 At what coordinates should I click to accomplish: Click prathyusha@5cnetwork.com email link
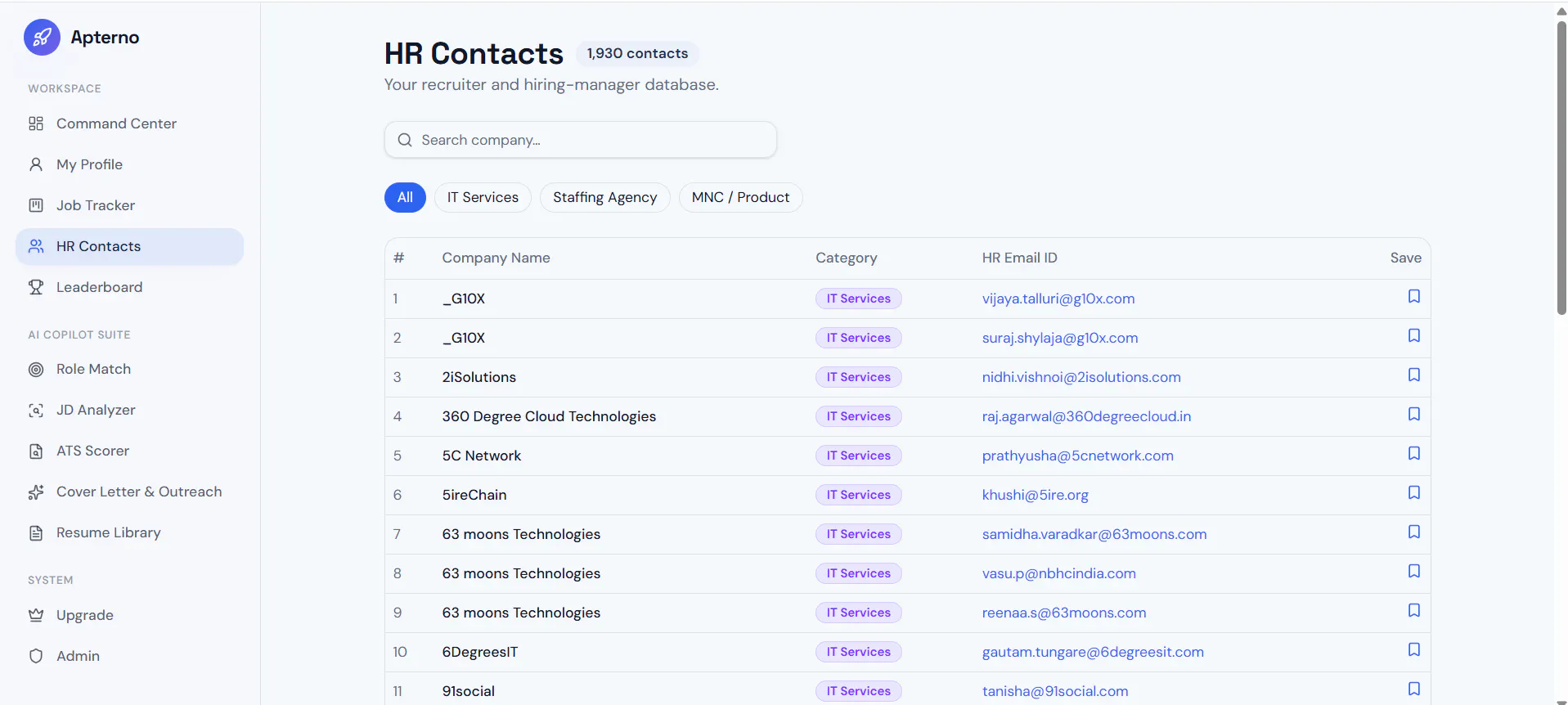1078,456
